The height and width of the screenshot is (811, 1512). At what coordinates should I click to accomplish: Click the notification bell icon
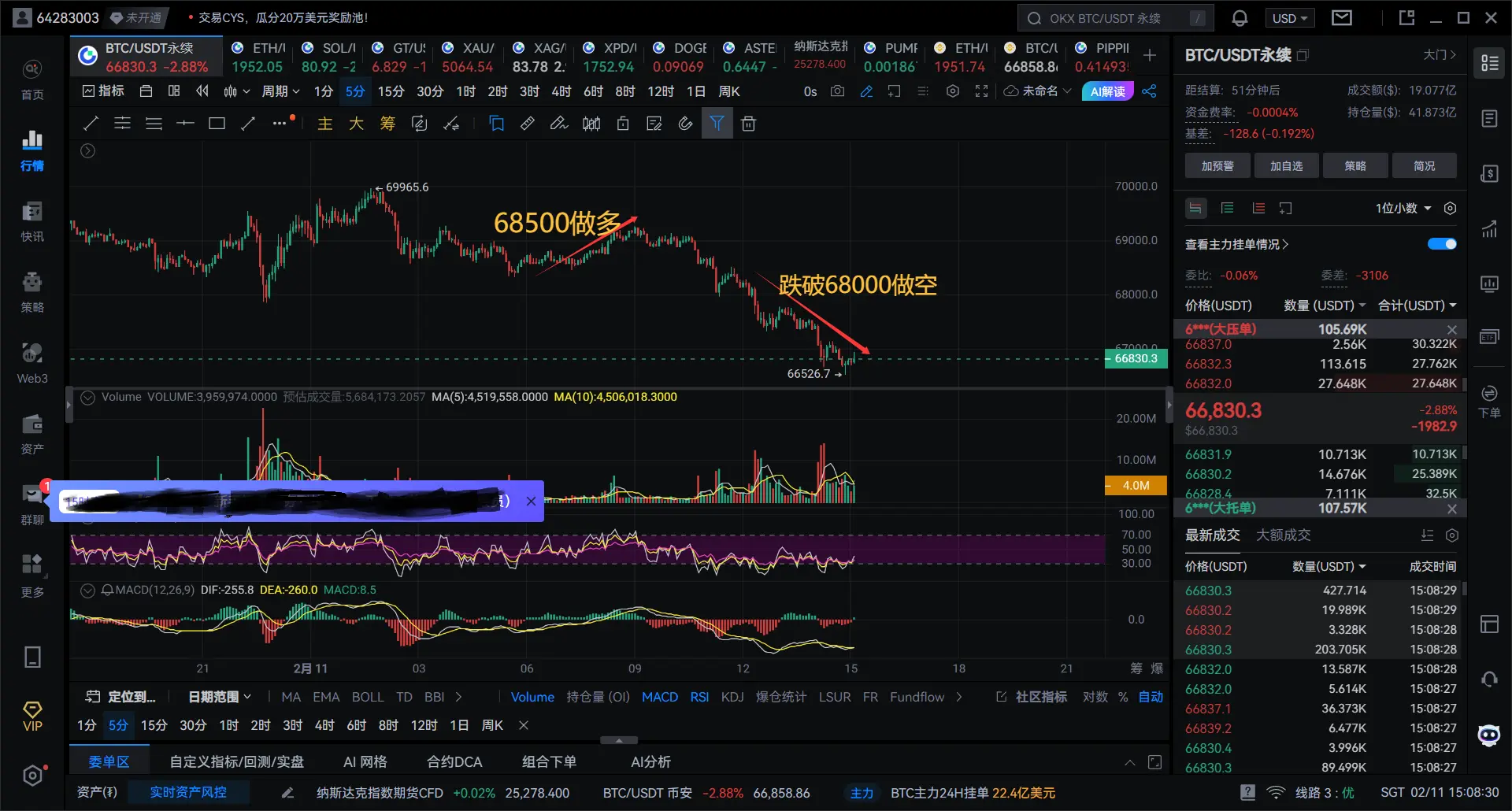[x=1240, y=18]
